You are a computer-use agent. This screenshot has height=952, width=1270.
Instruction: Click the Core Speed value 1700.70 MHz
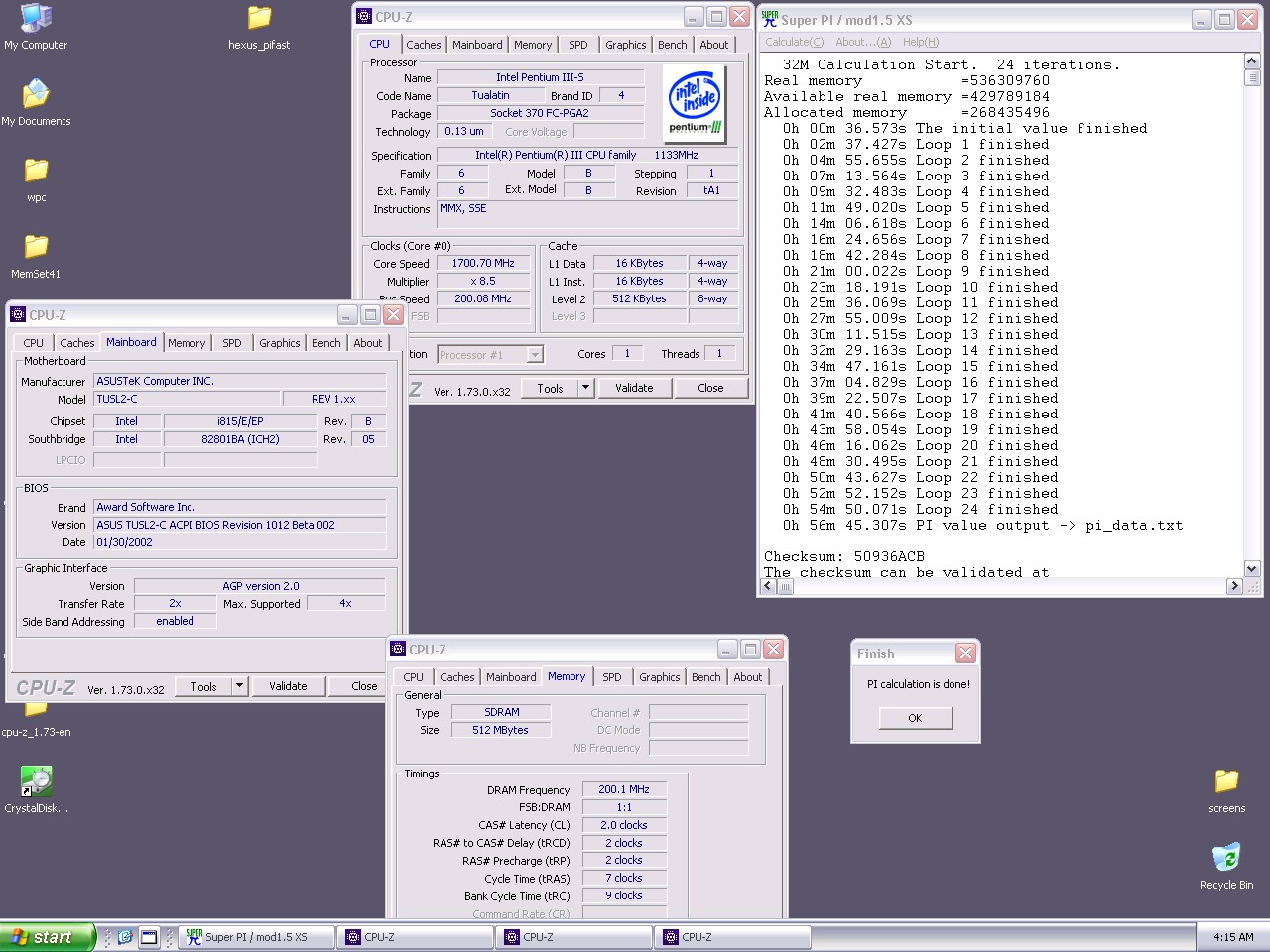(x=483, y=263)
